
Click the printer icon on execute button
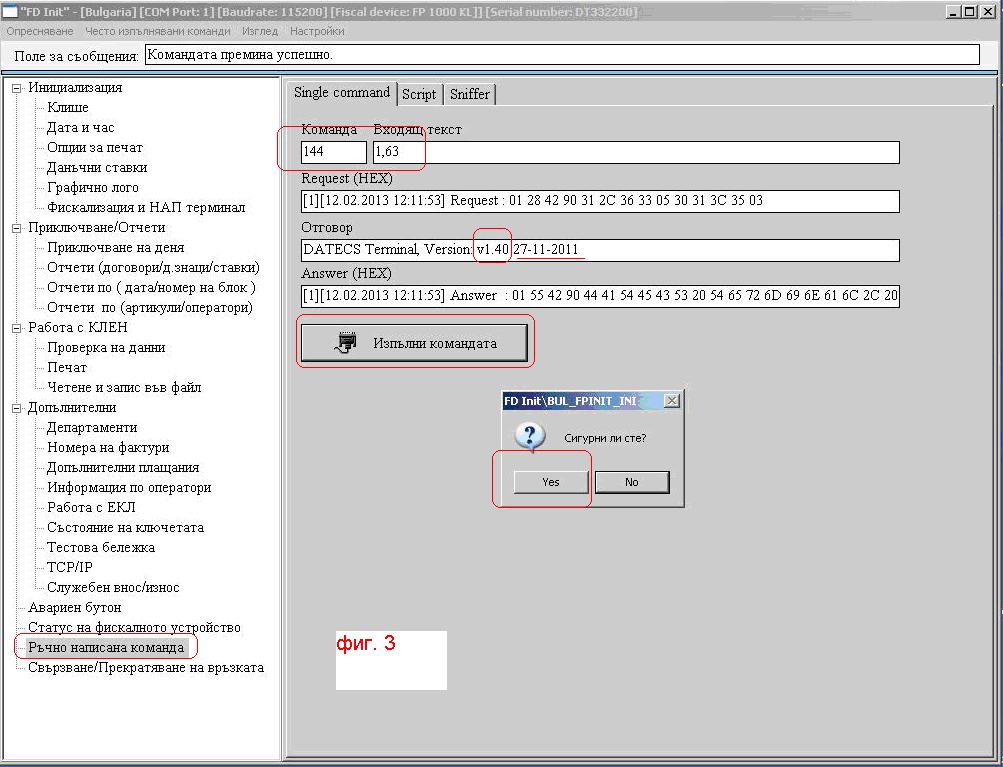pyautogui.click(x=347, y=343)
